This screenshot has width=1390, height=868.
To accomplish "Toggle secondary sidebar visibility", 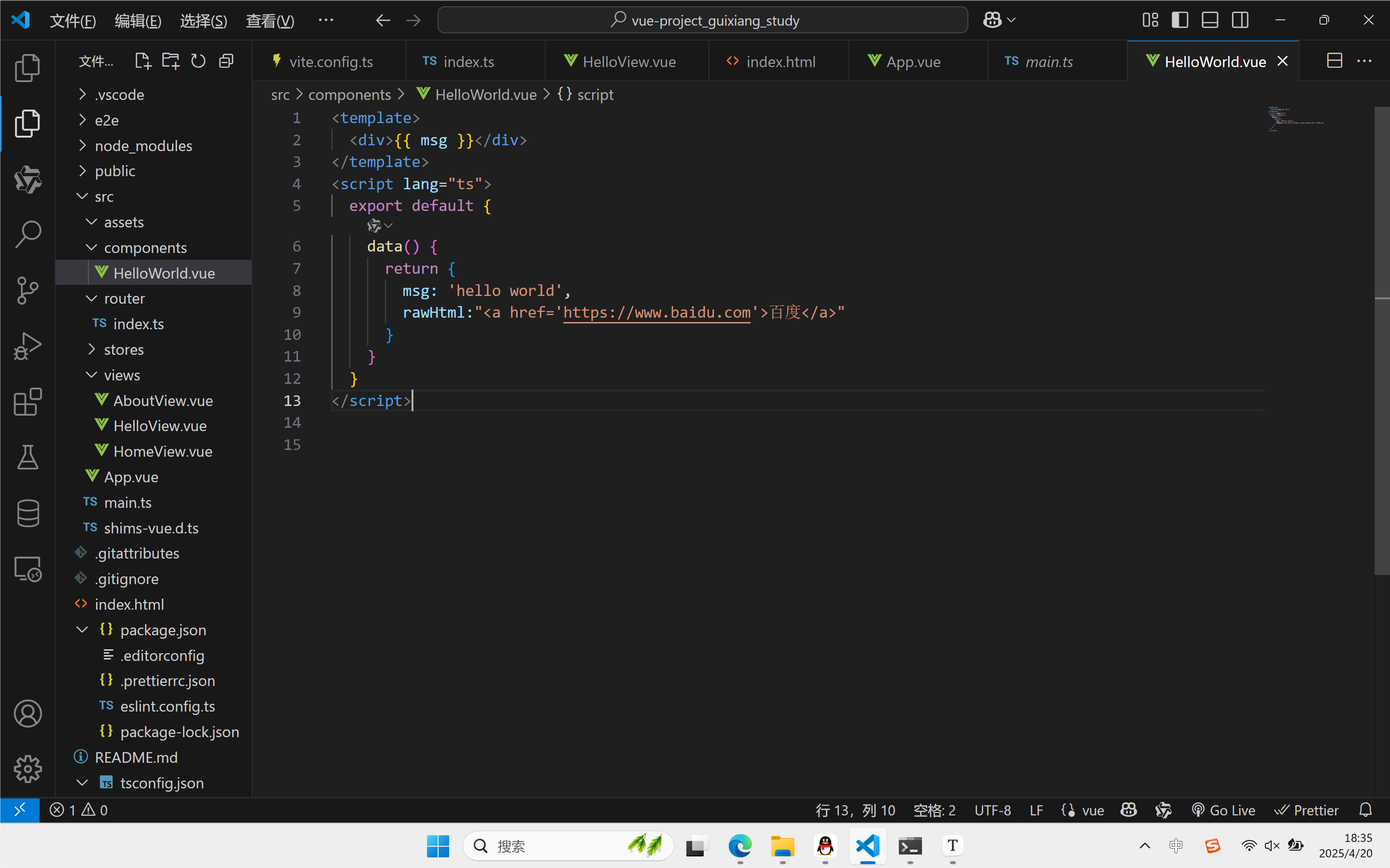I will tap(1240, 20).
